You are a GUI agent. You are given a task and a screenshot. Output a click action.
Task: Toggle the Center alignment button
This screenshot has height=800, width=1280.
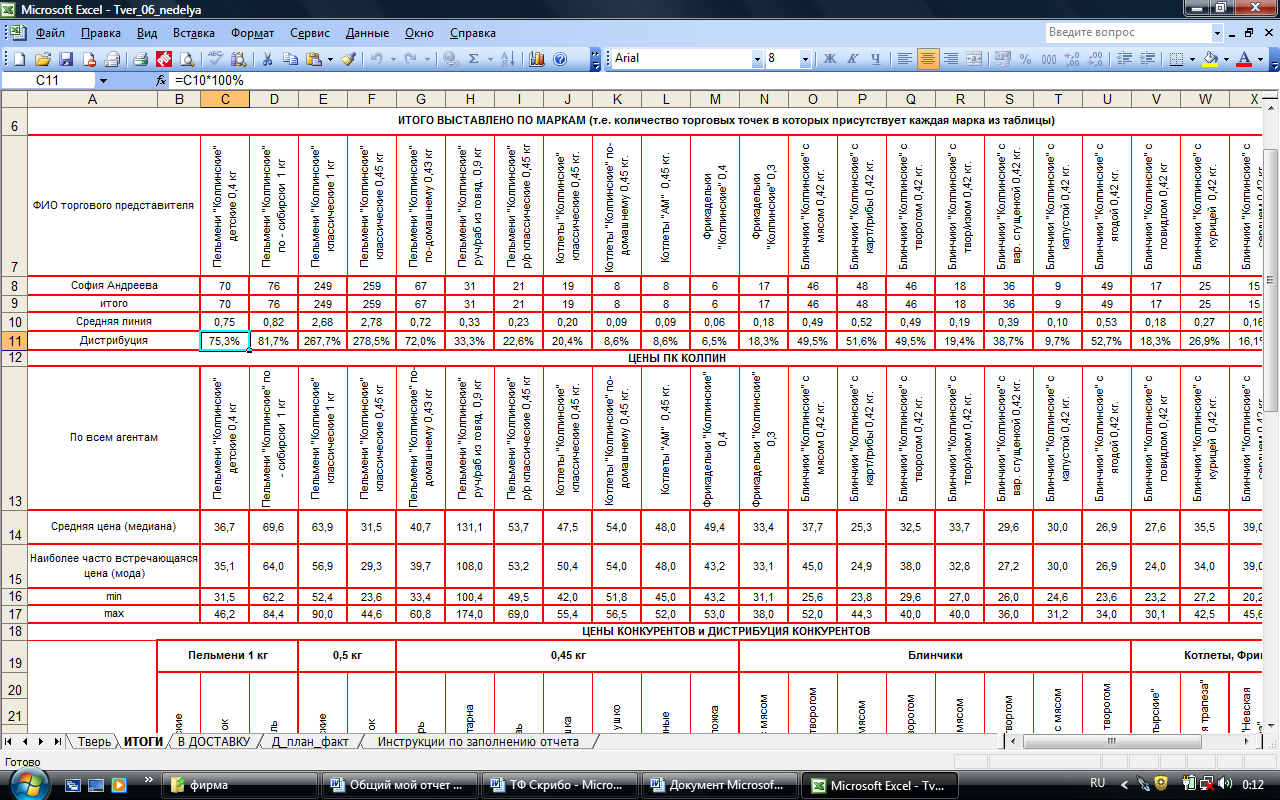pos(928,59)
